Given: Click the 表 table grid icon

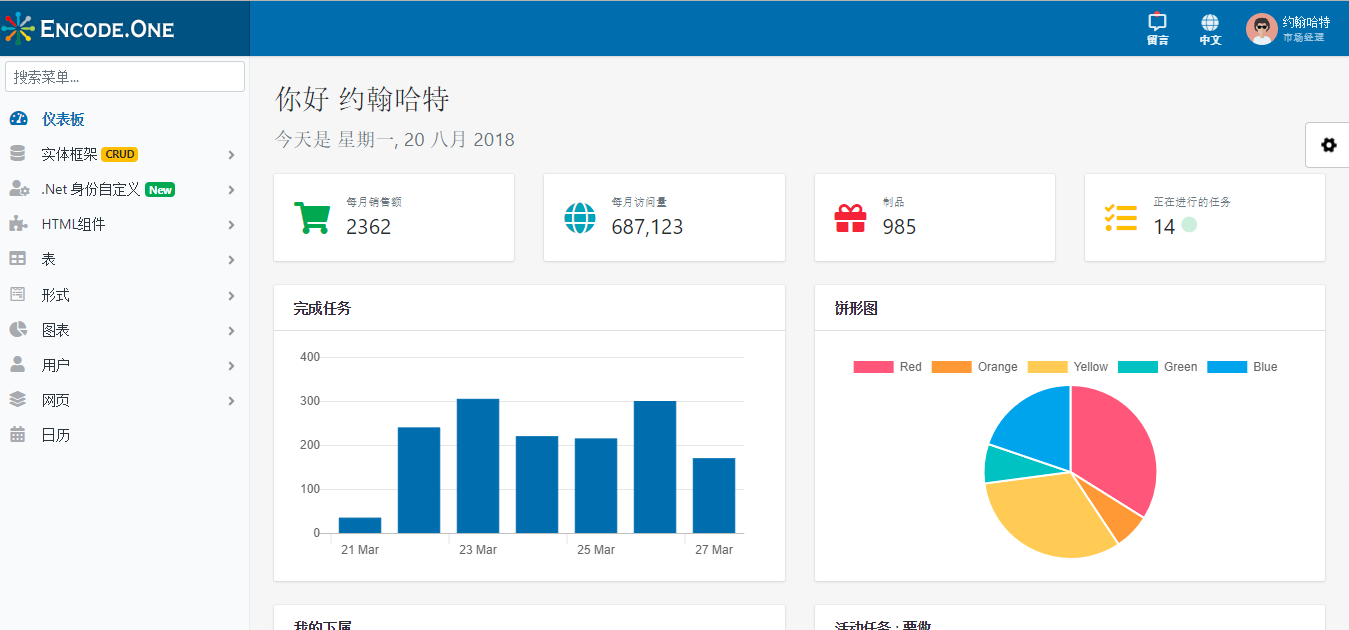Looking at the screenshot, I should [x=18, y=259].
